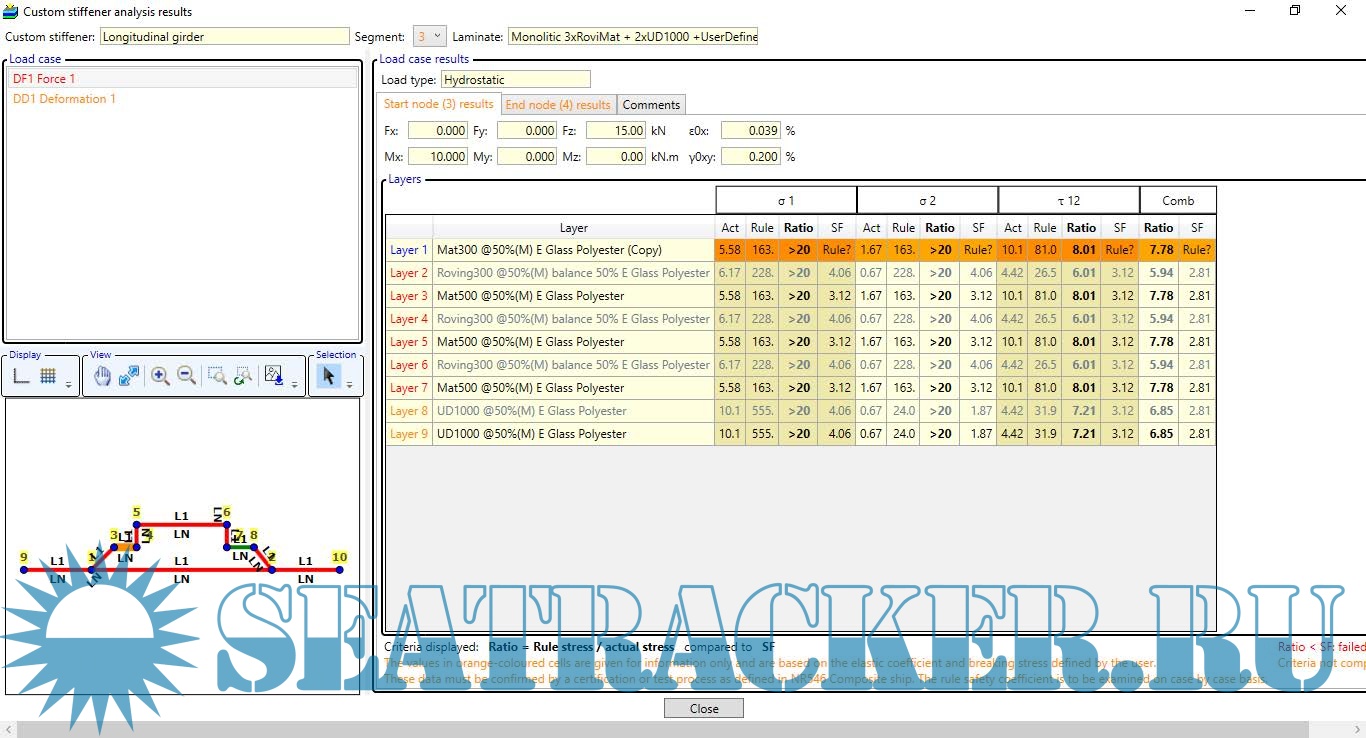1366x738 pixels.
Task: Toggle the axes display icon
Action: click(x=21, y=376)
